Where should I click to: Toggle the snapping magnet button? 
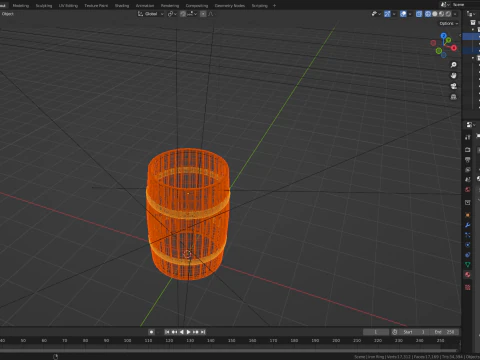[183, 14]
